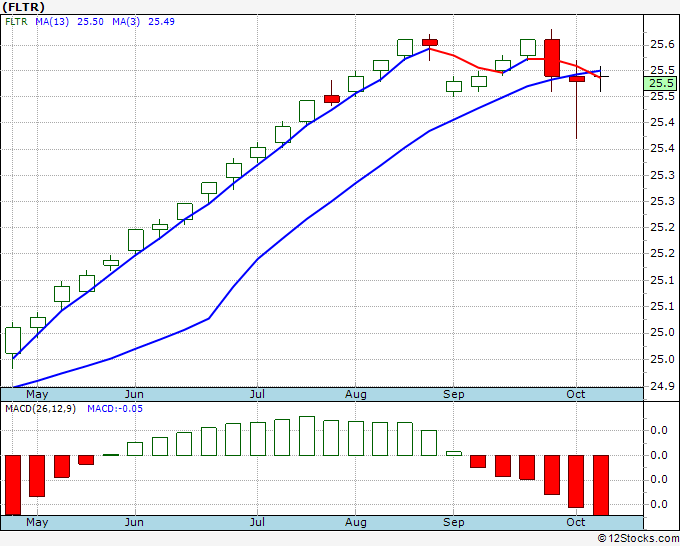680x546 pixels.
Task: Click the MA(3) indicator label
Action: click(x=126, y=22)
